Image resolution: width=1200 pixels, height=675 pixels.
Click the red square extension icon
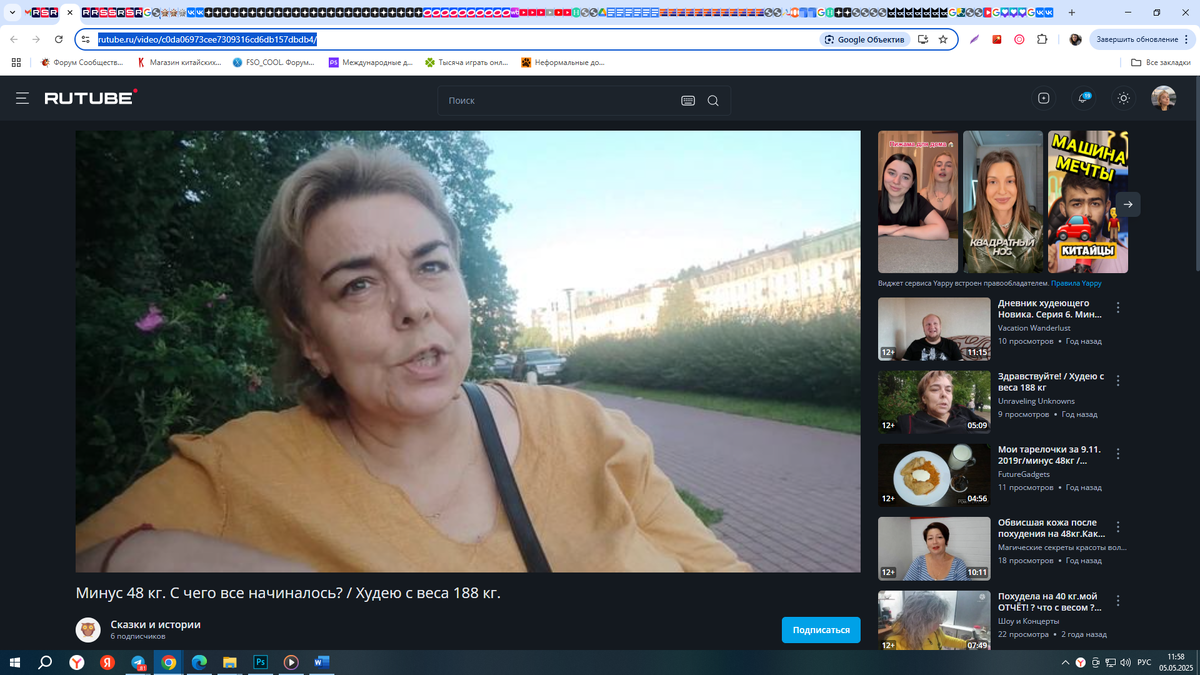[x=996, y=39]
